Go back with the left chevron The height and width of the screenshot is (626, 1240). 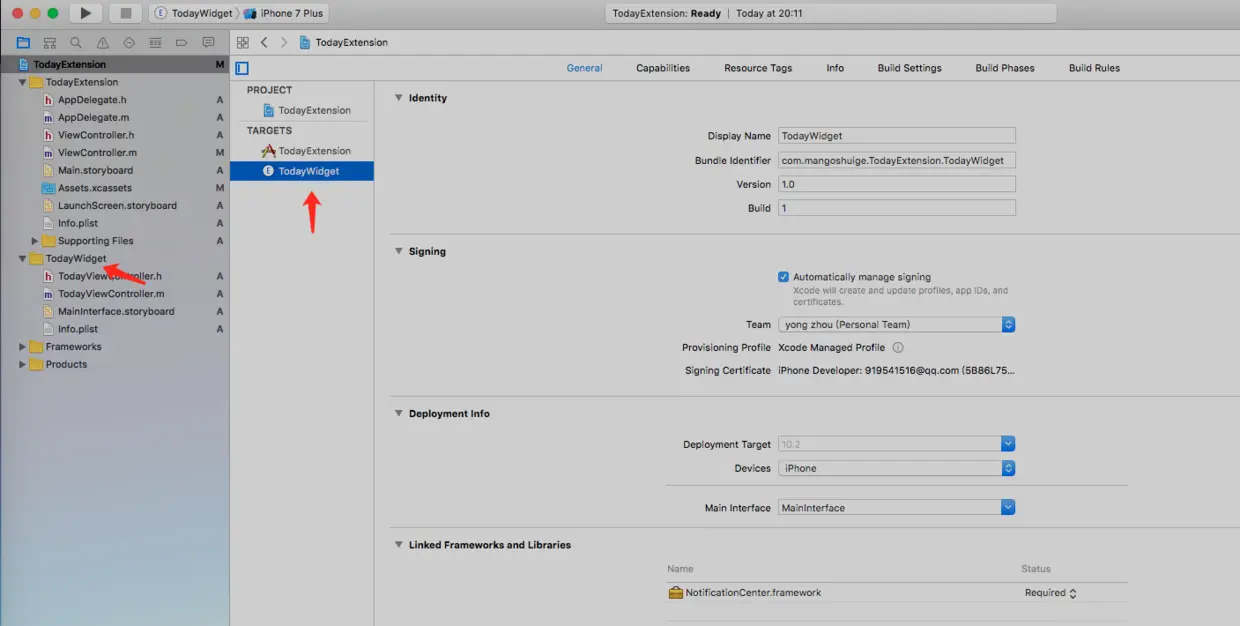point(264,43)
